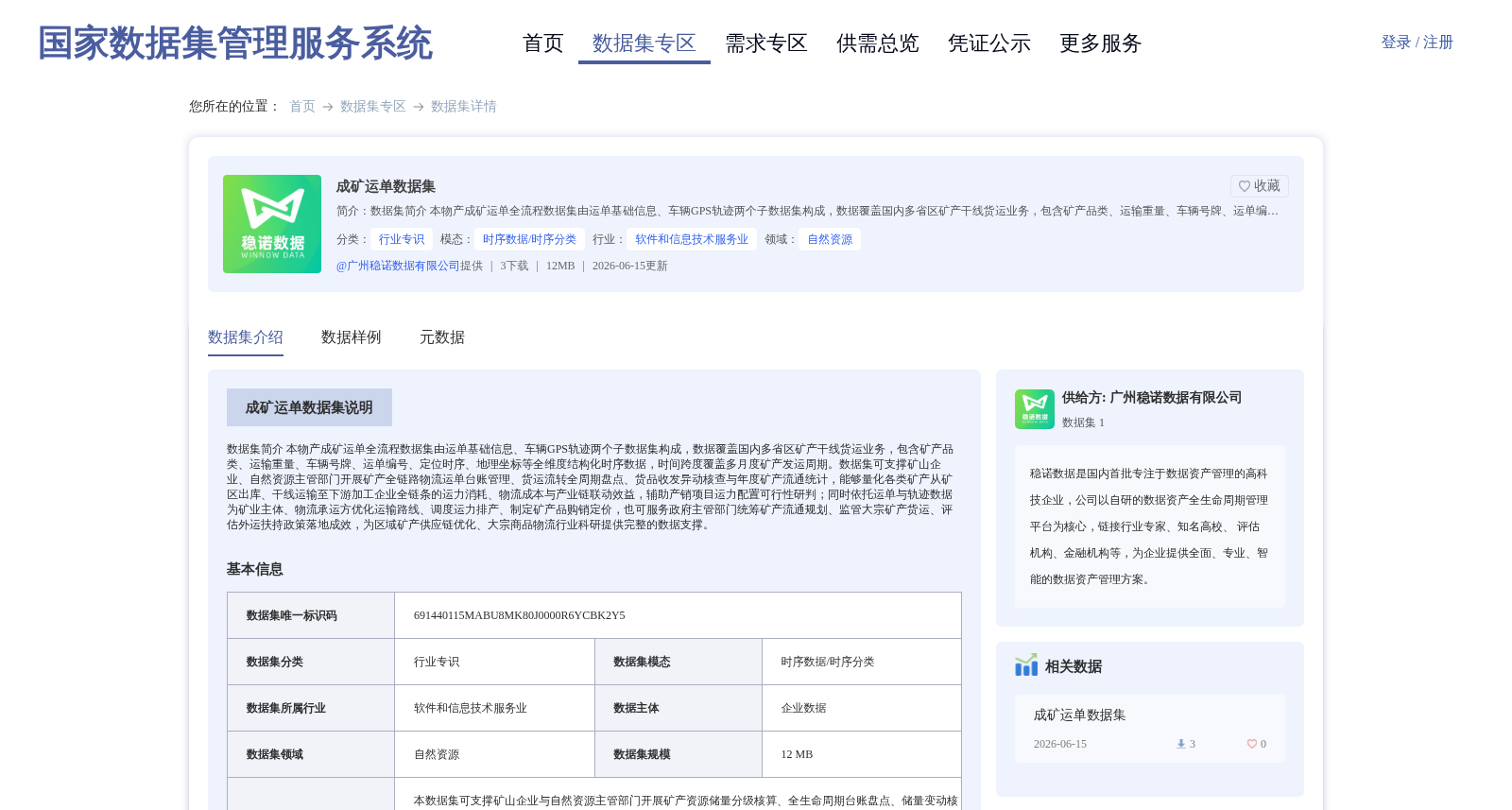This screenshot has width=1512, height=810.
Task: Click 成矿运单数据集 in related data card
Action: tap(1080, 715)
